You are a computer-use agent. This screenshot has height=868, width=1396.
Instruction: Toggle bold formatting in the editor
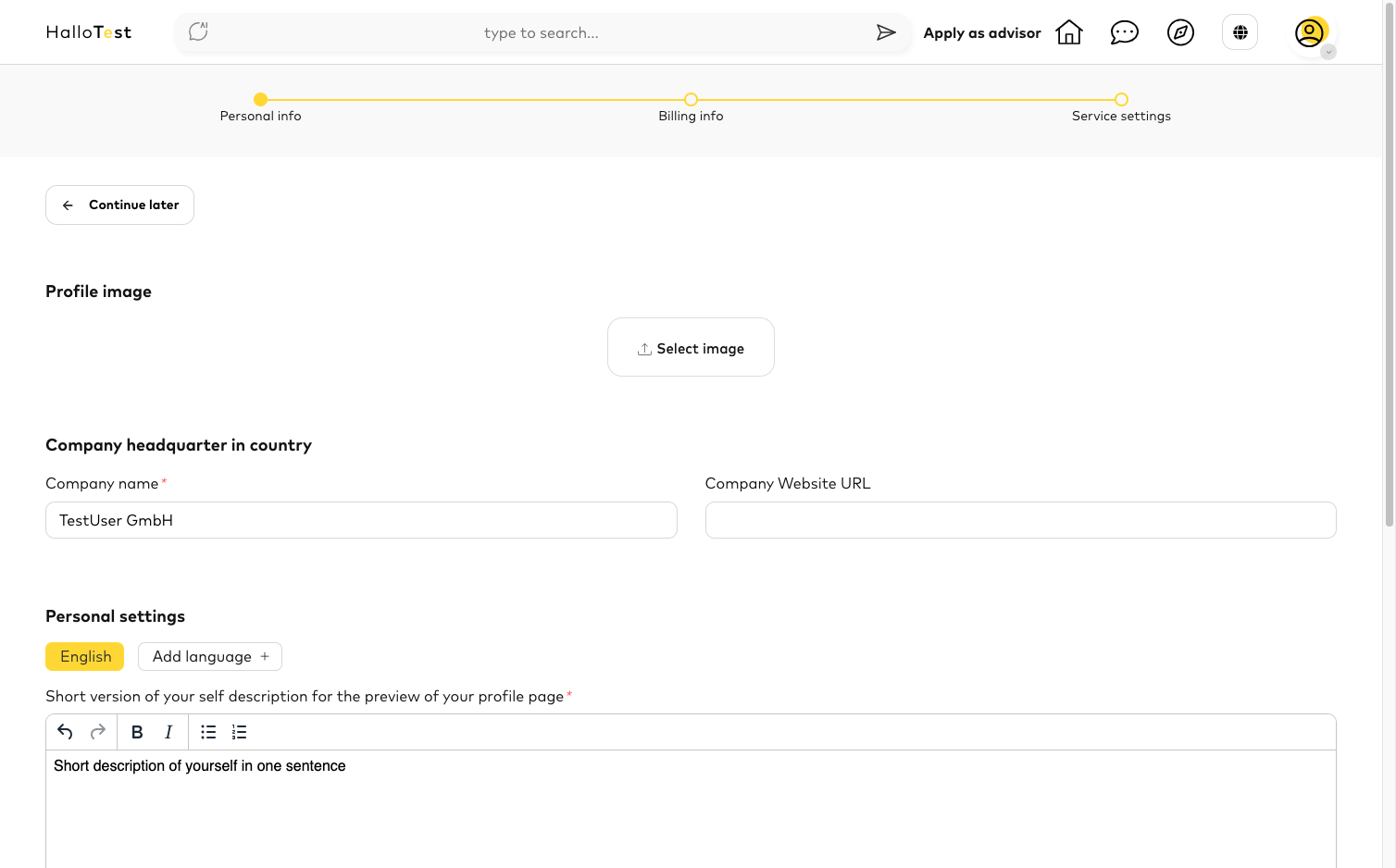(x=137, y=732)
